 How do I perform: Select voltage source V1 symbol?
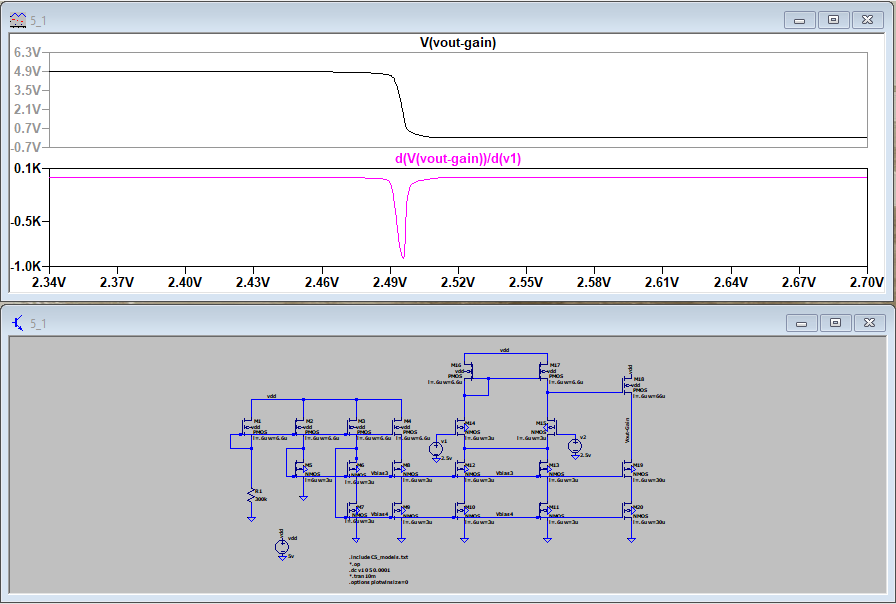436,449
